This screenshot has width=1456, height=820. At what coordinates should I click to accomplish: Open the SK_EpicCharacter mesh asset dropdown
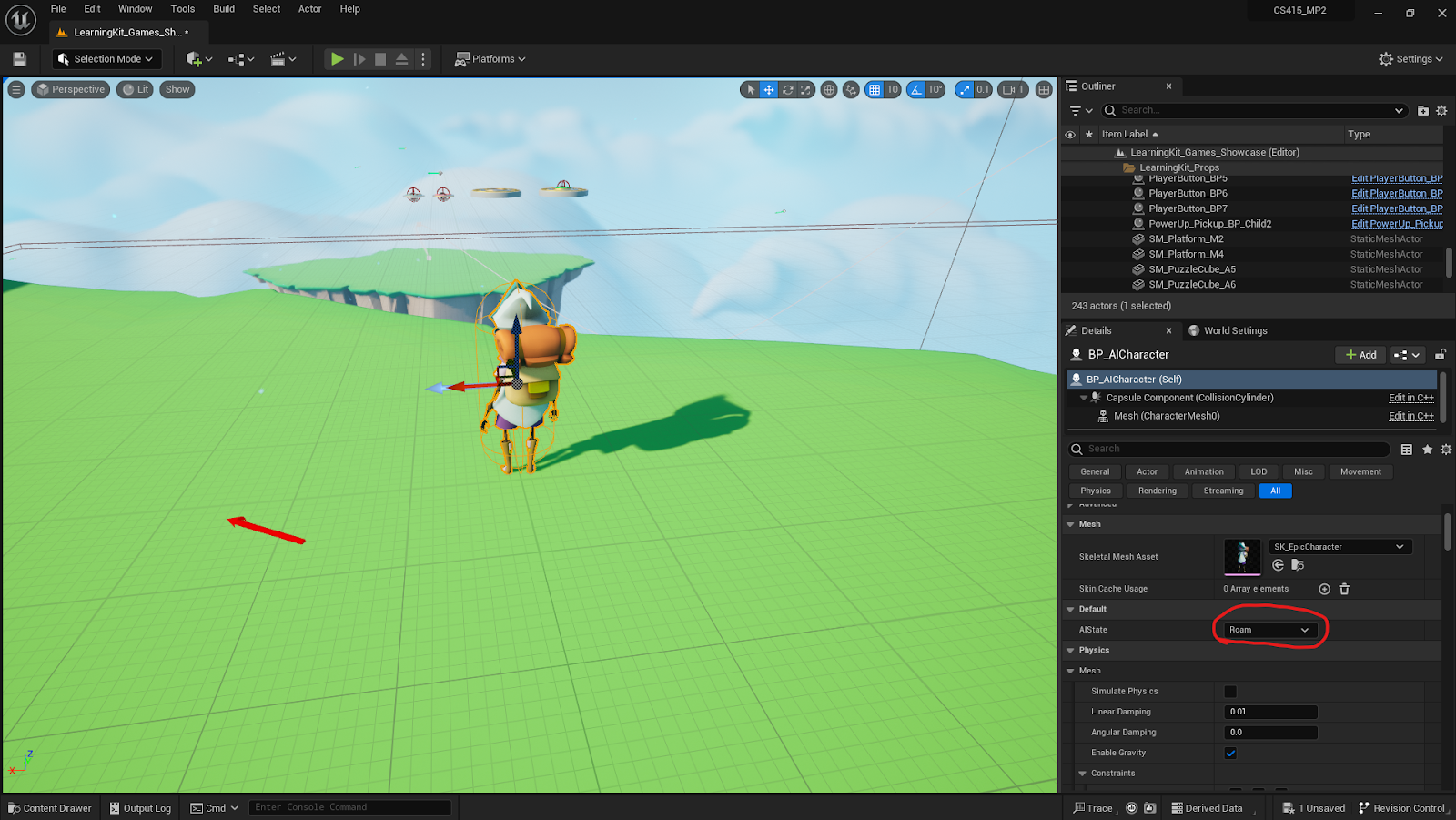1340,547
